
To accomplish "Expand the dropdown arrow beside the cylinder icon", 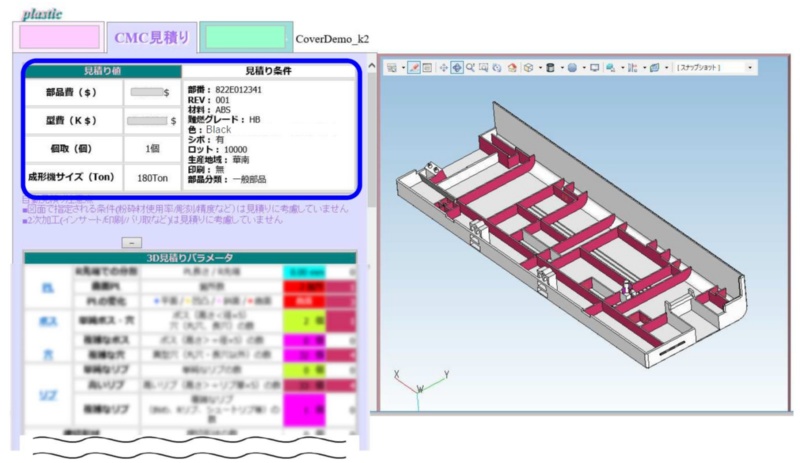I will [560, 68].
